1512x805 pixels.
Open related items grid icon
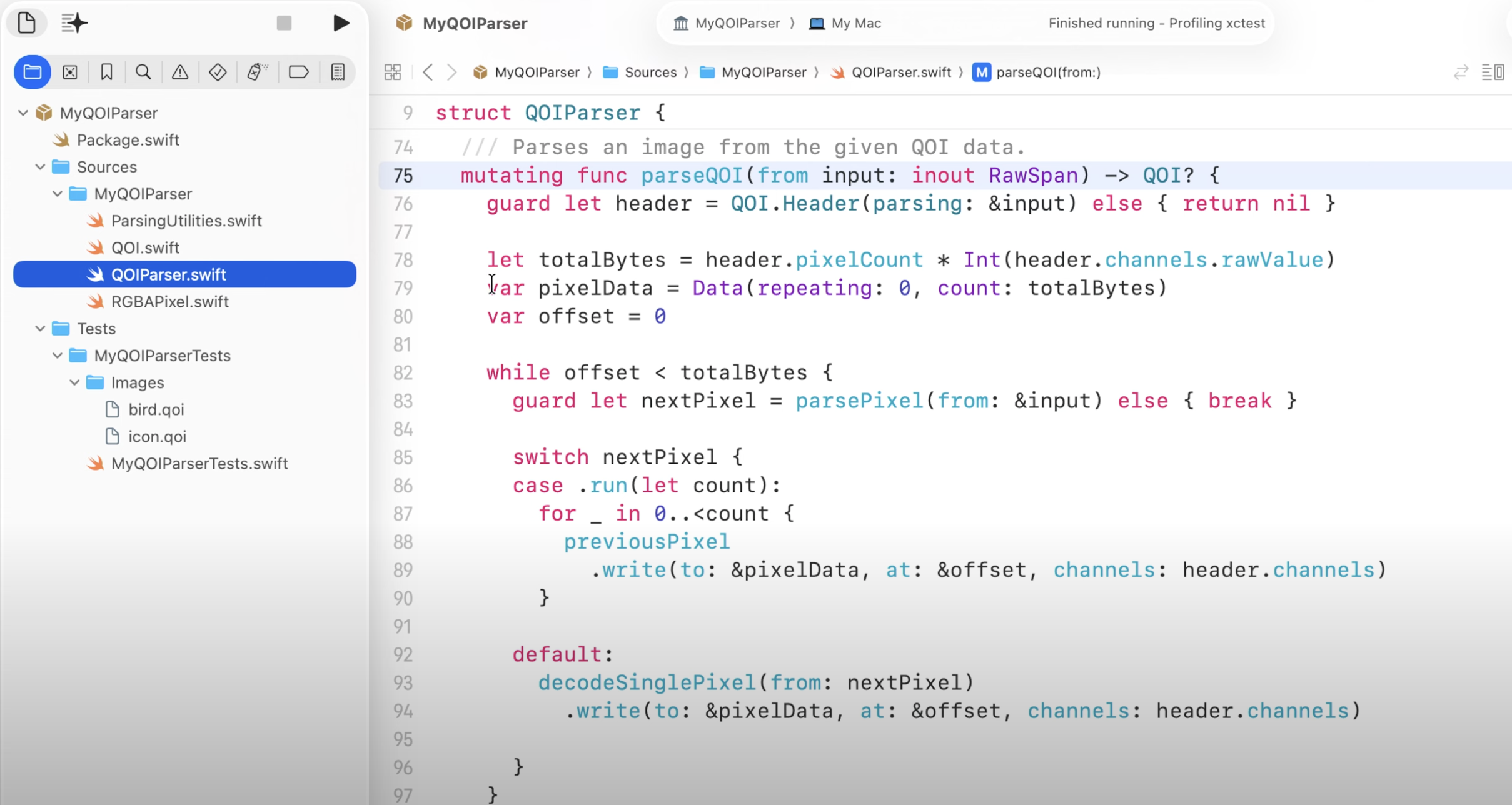(393, 72)
